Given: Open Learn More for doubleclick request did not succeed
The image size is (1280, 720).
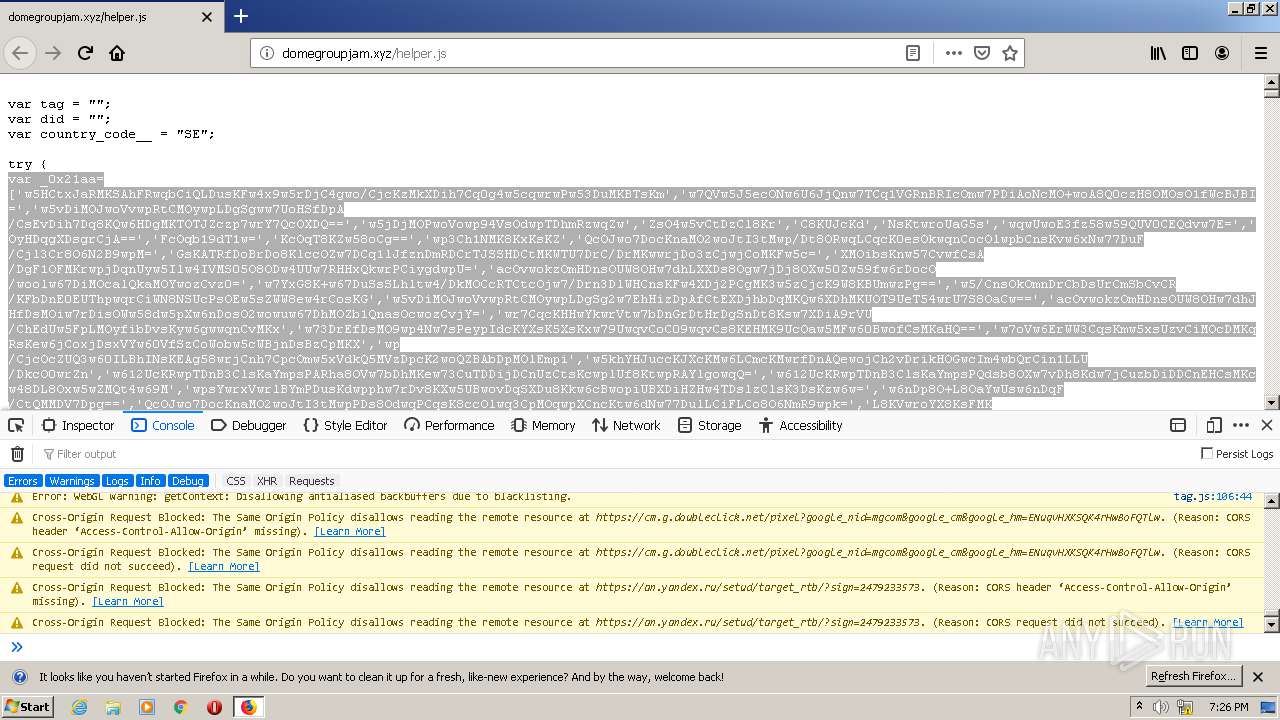Looking at the screenshot, I should pyautogui.click(x=224, y=566).
